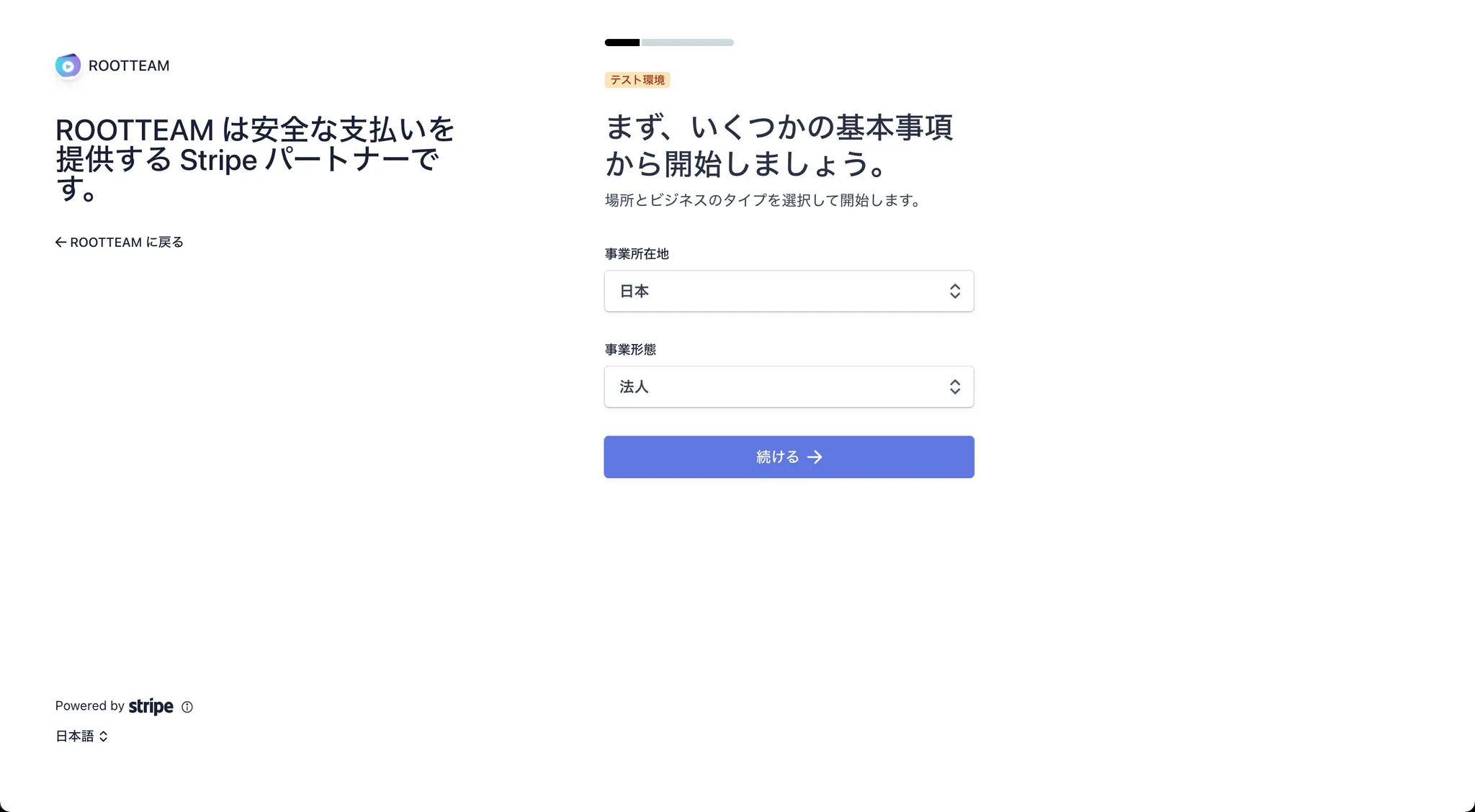Image resolution: width=1475 pixels, height=812 pixels.
Task: Click the Powered by text
Action: point(90,706)
